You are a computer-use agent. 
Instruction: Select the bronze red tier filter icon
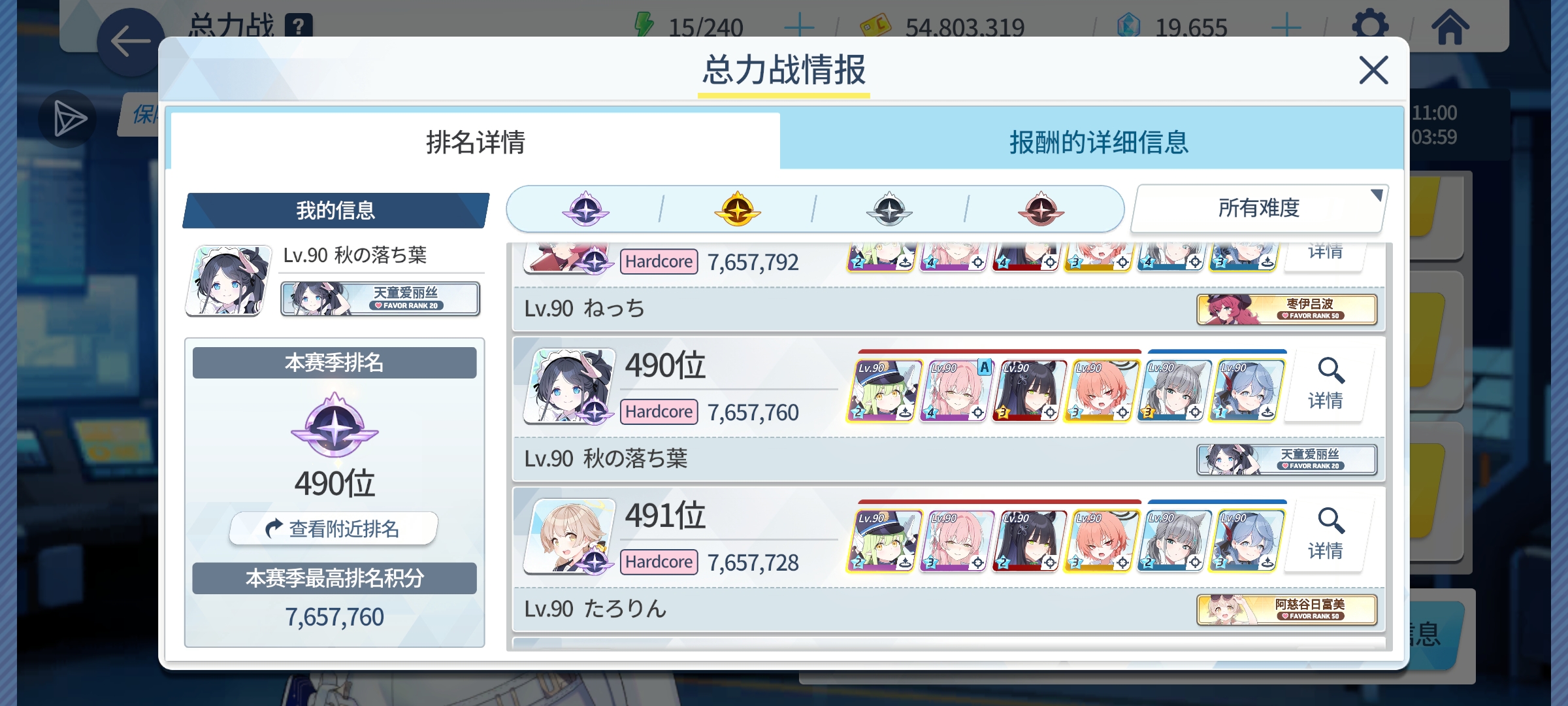click(x=1041, y=209)
